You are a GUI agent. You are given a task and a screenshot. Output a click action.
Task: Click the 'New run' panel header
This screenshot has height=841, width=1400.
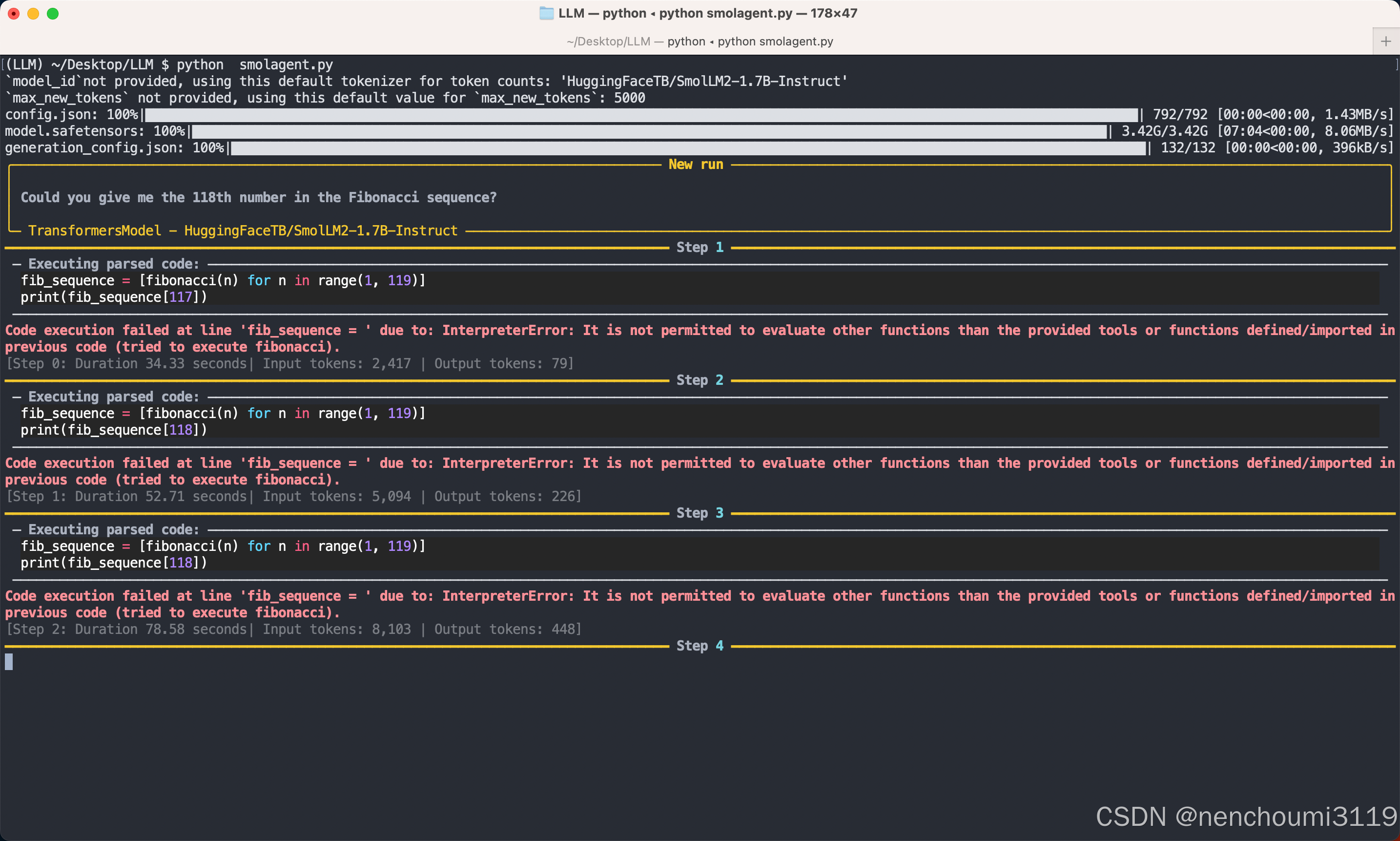pos(696,165)
